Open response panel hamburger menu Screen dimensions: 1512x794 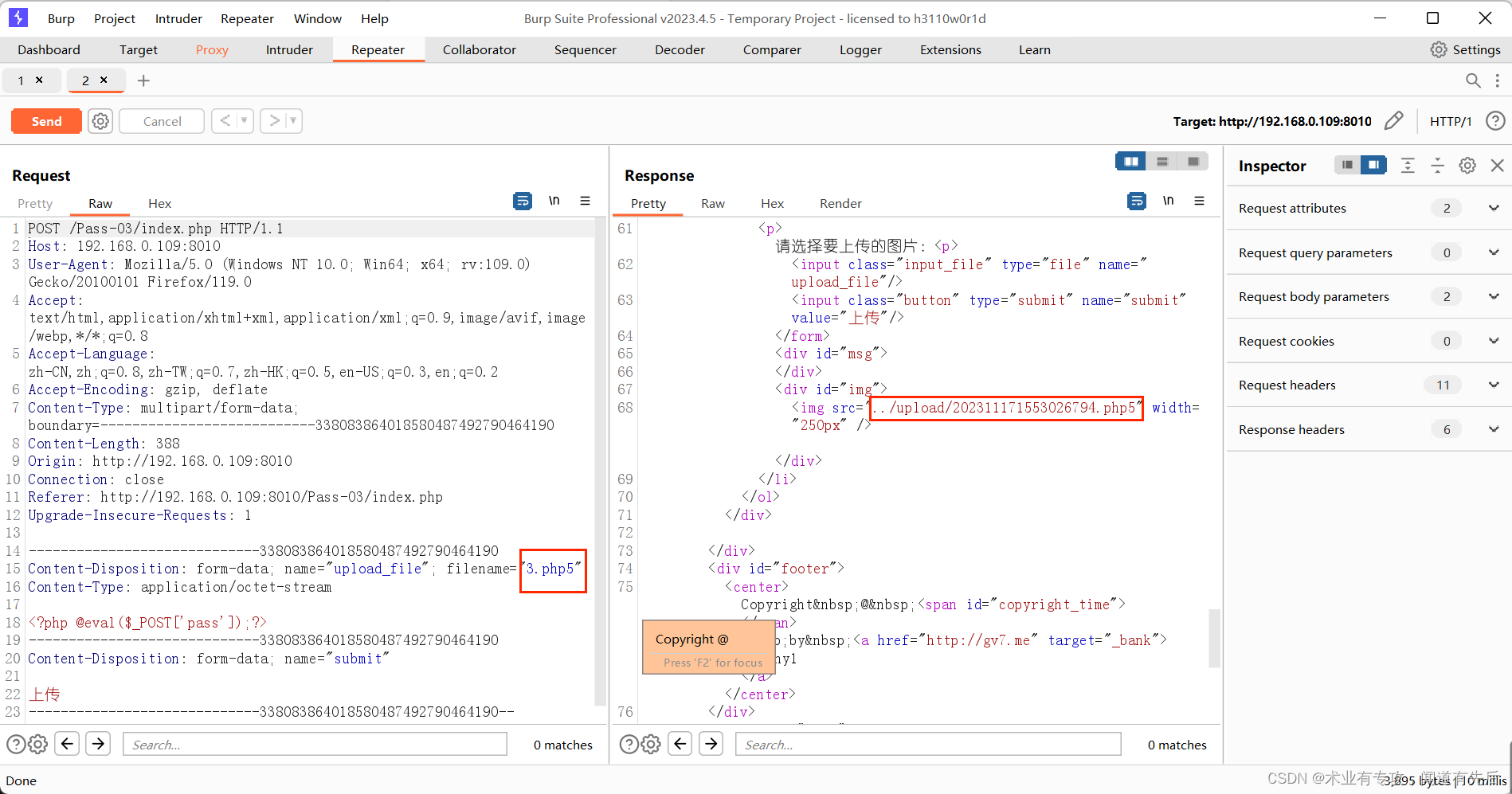1199,201
